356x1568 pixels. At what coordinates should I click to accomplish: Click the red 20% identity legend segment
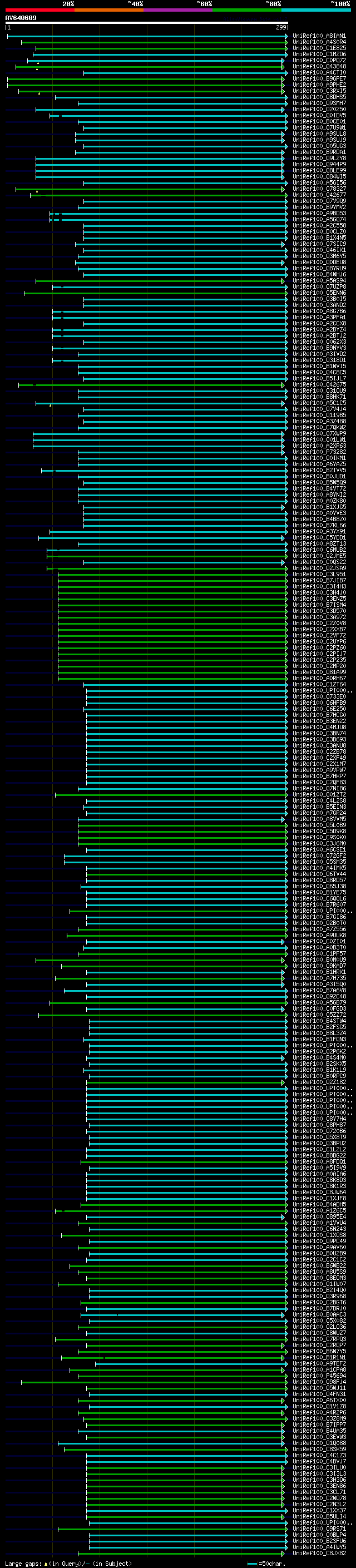[39, 11]
